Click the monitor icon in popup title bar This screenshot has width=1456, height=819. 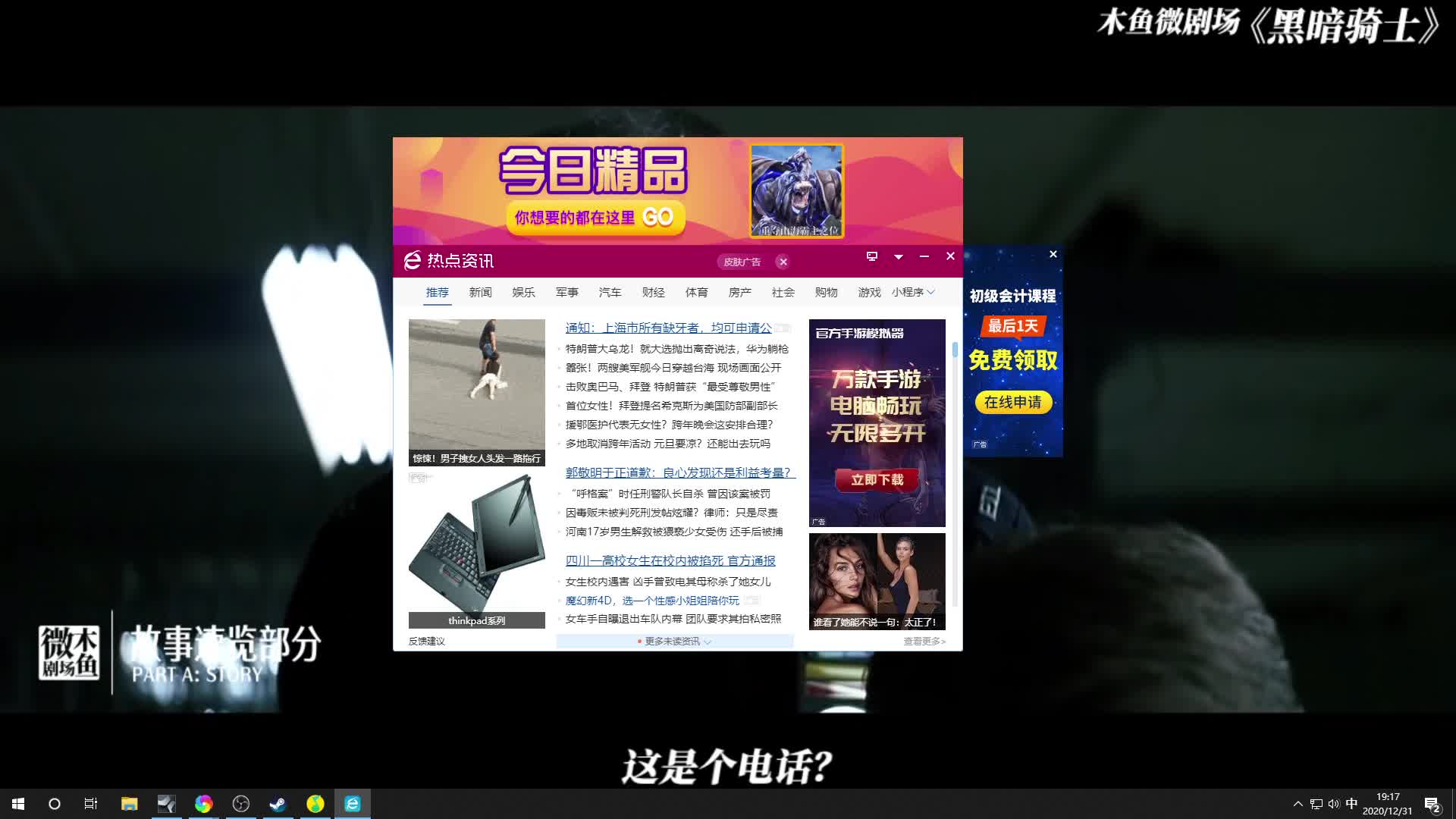[871, 258]
